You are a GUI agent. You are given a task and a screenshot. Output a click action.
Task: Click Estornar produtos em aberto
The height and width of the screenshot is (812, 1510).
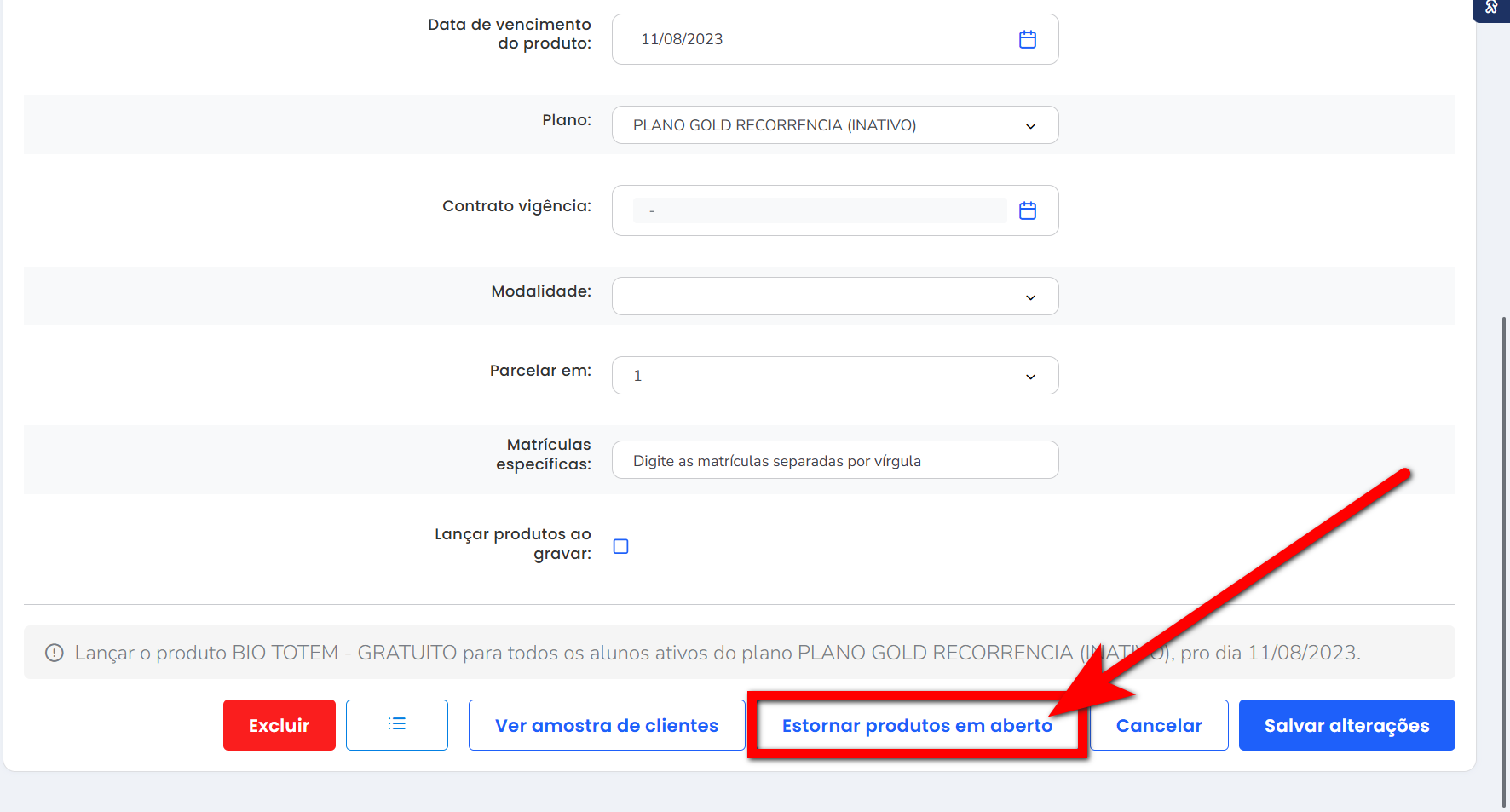[917, 725]
